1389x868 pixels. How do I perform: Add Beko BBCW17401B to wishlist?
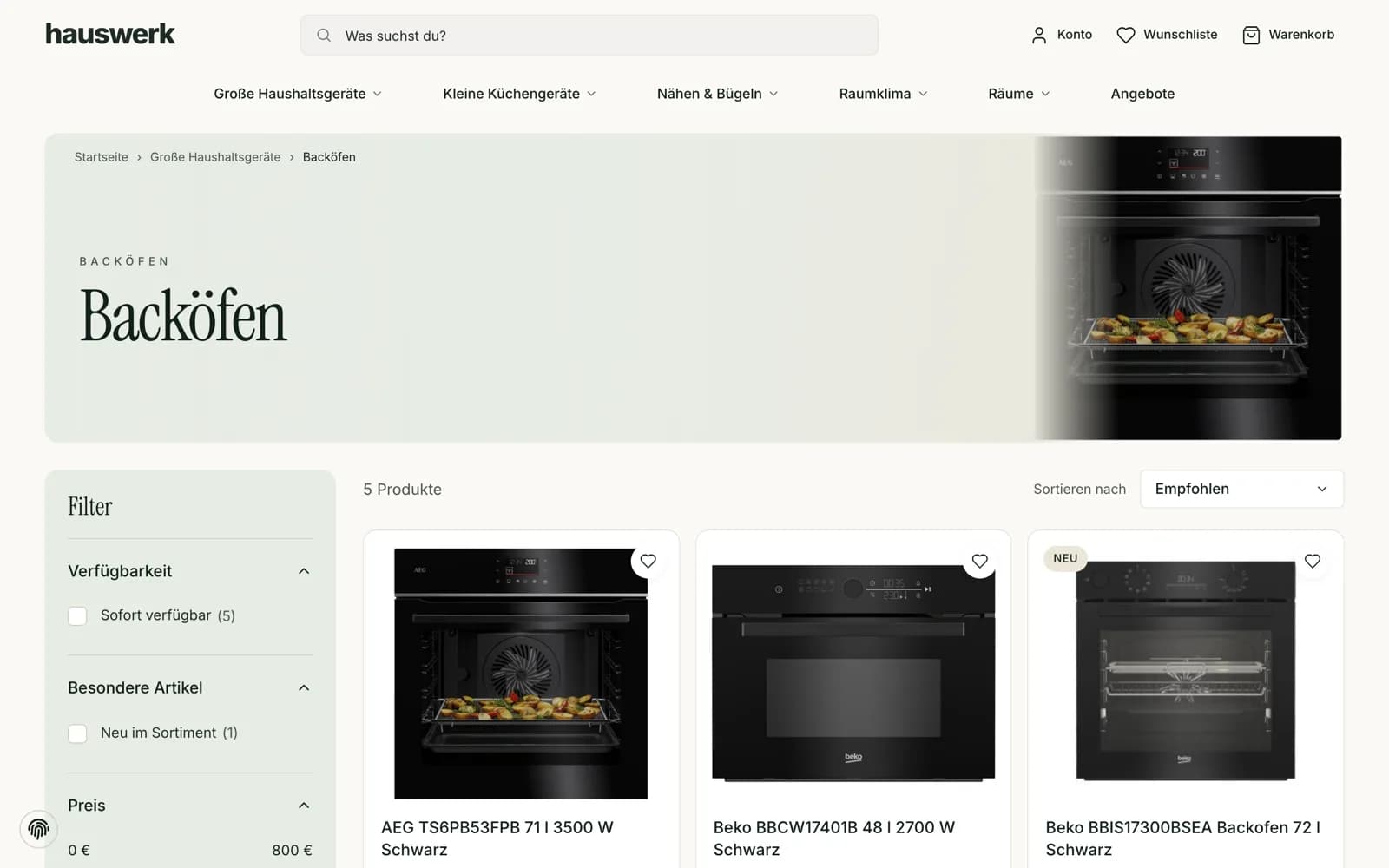pos(980,561)
